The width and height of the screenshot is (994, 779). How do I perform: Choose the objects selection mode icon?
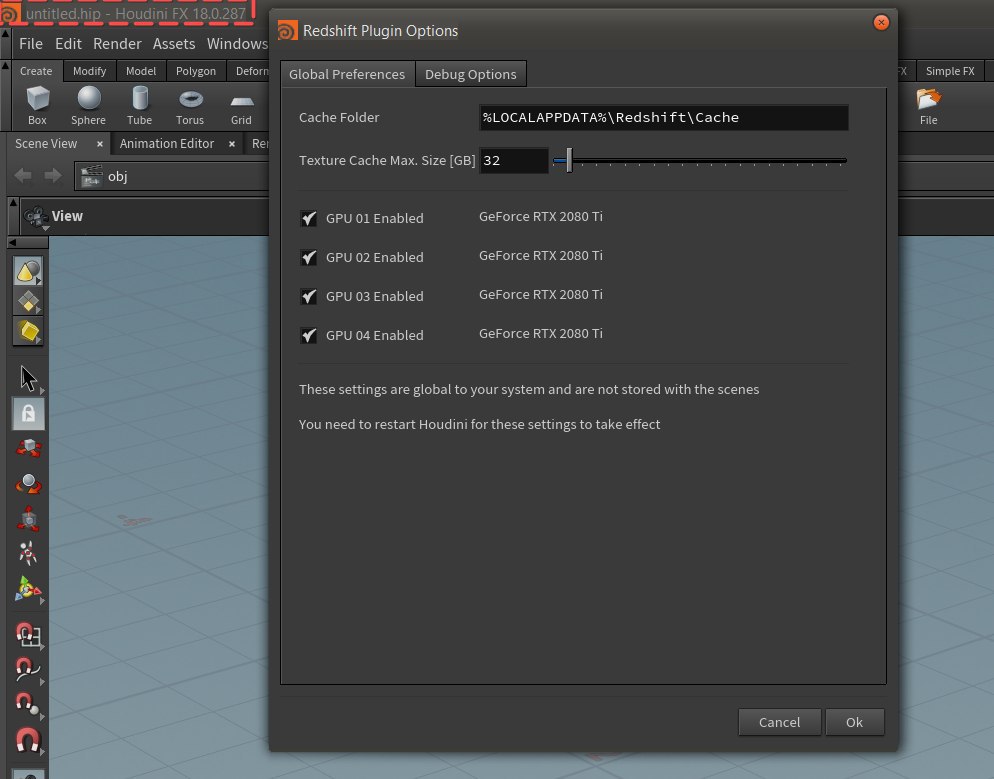[x=28, y=271]
